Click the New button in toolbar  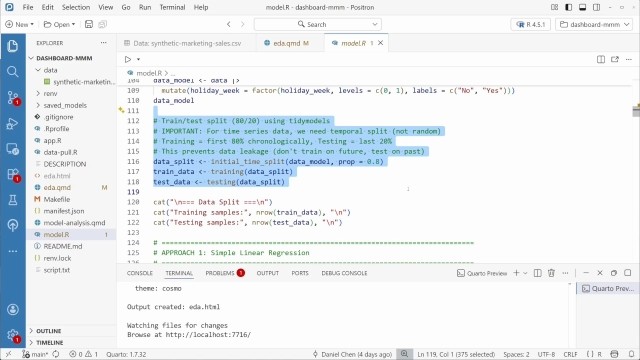(x=19, y=24)
